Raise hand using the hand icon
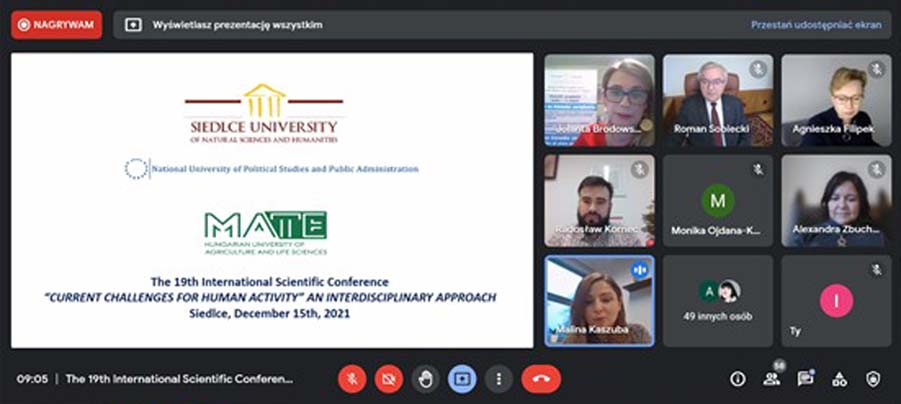Viewport: 901px width, 404px height. (x=425, y=379)
